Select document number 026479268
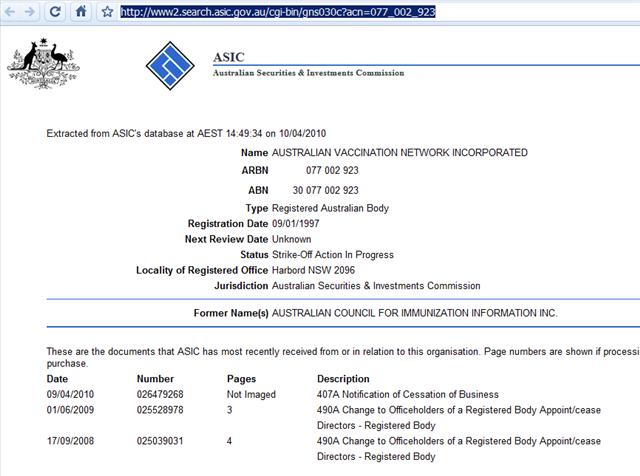Image resolution: width=640 pixels, height=476 pixels. [162, 394]
